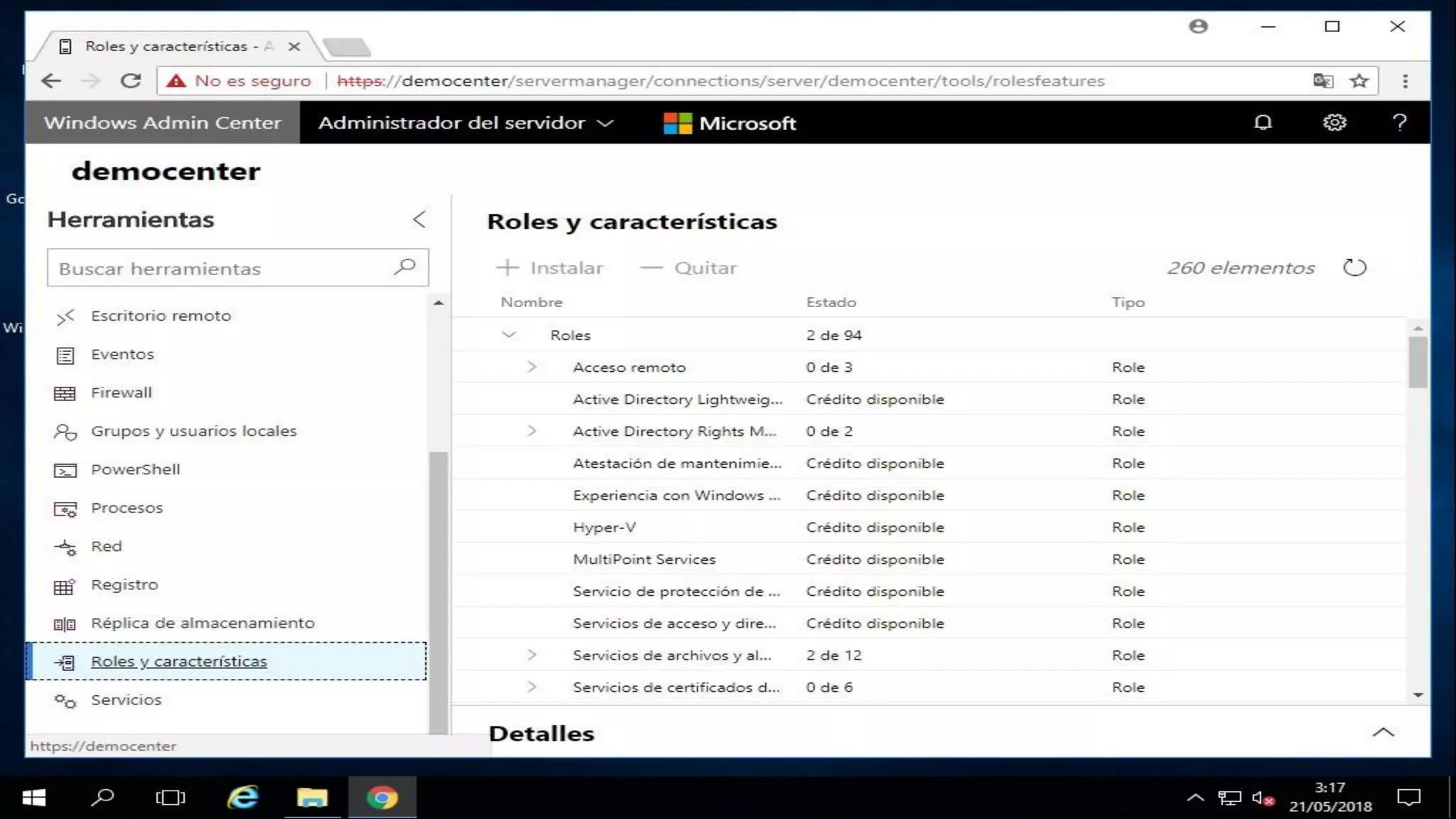This screenshot has height=819, width=1456.
Task: Select Escritorio remoto in the tools list
Action: (x=161, y=316)
